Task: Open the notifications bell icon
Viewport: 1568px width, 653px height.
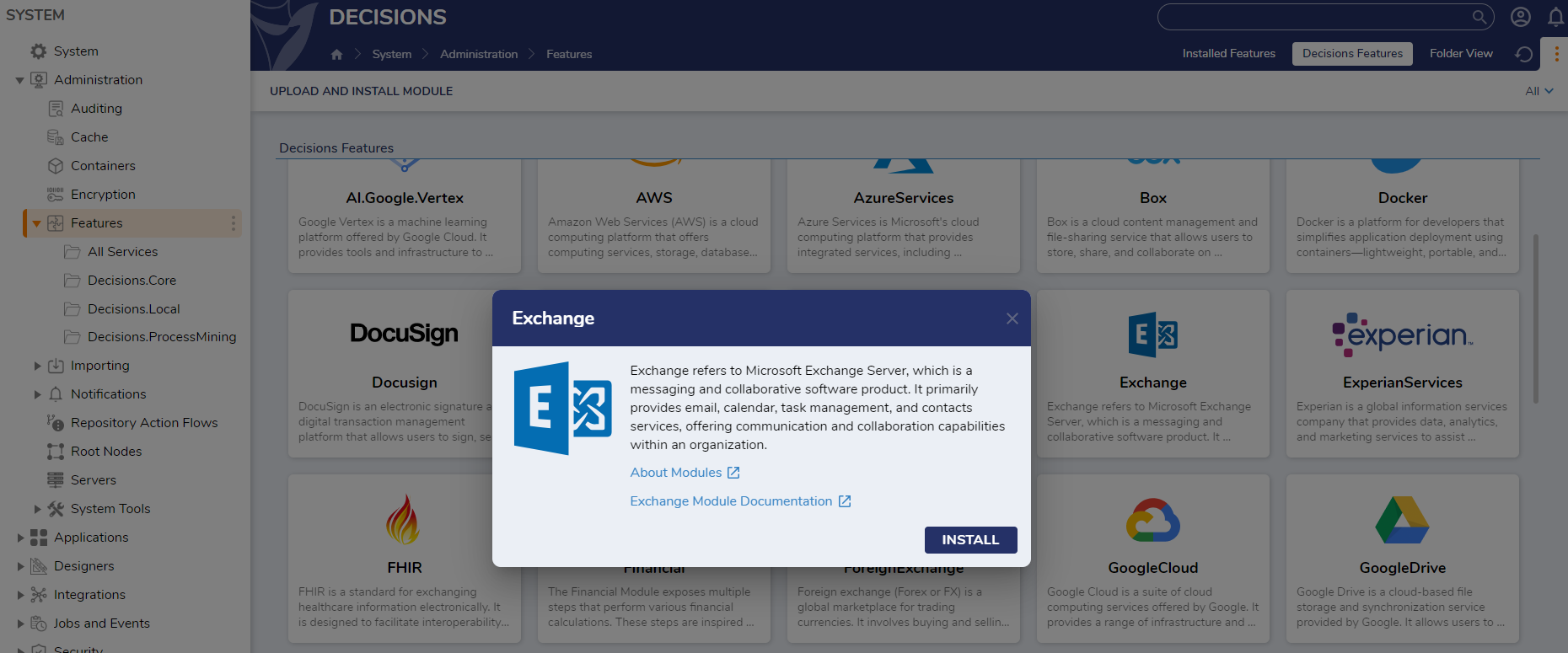Action: pyautogui.click(x=1556, y=17)
